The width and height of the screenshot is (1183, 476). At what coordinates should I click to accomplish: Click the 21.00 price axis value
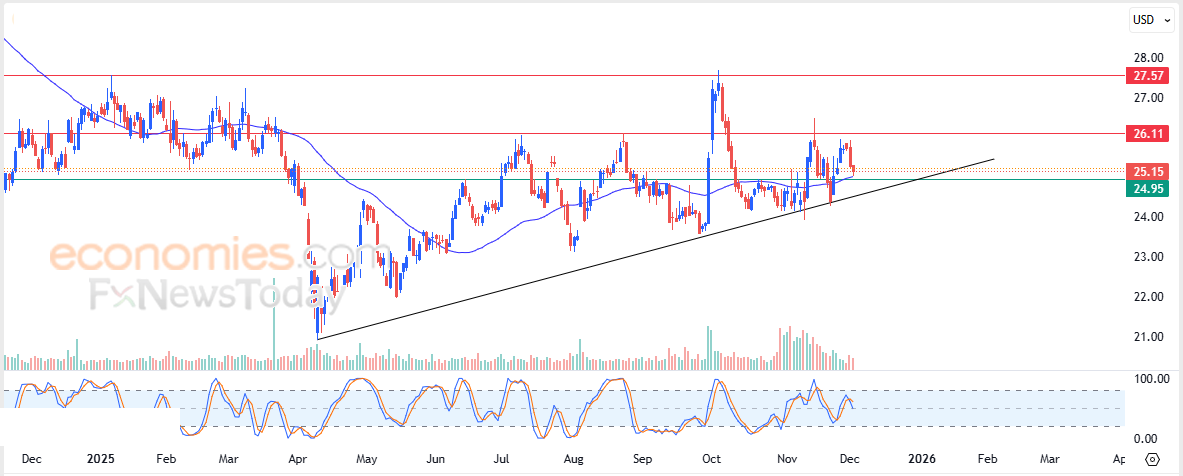[x=1147, y=336]
